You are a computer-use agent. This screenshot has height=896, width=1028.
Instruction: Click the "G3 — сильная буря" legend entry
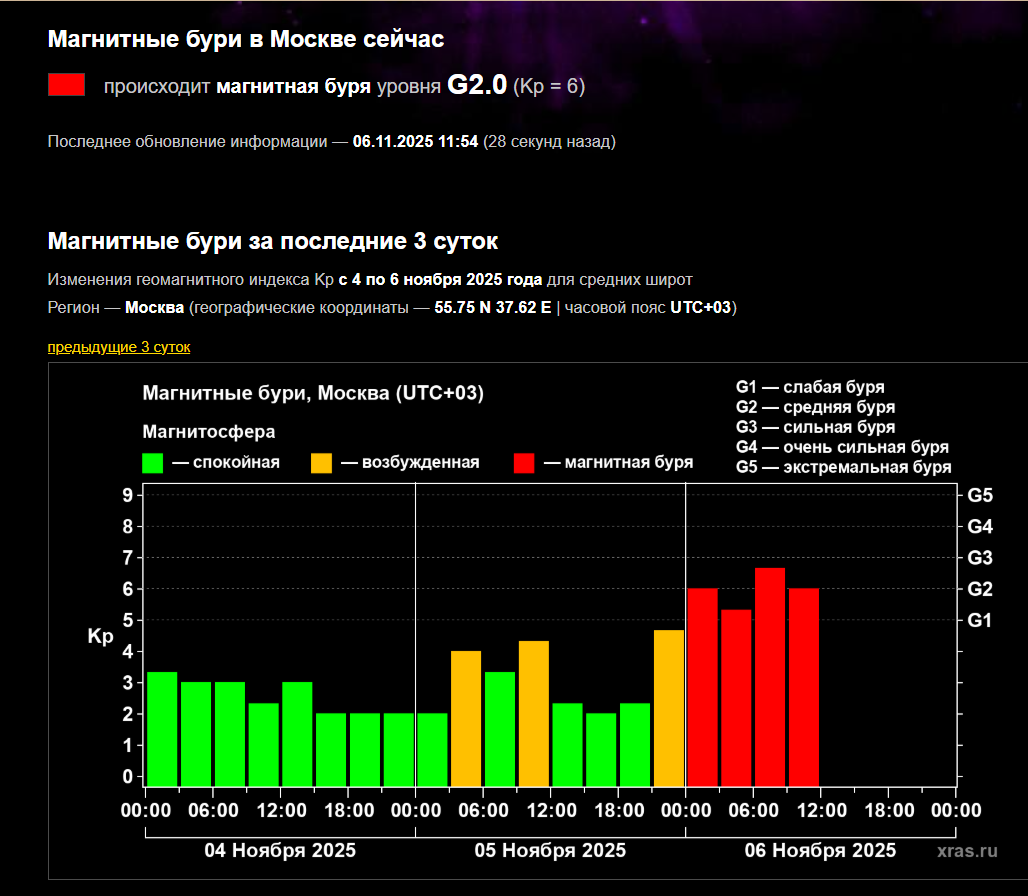click(815, 427)
